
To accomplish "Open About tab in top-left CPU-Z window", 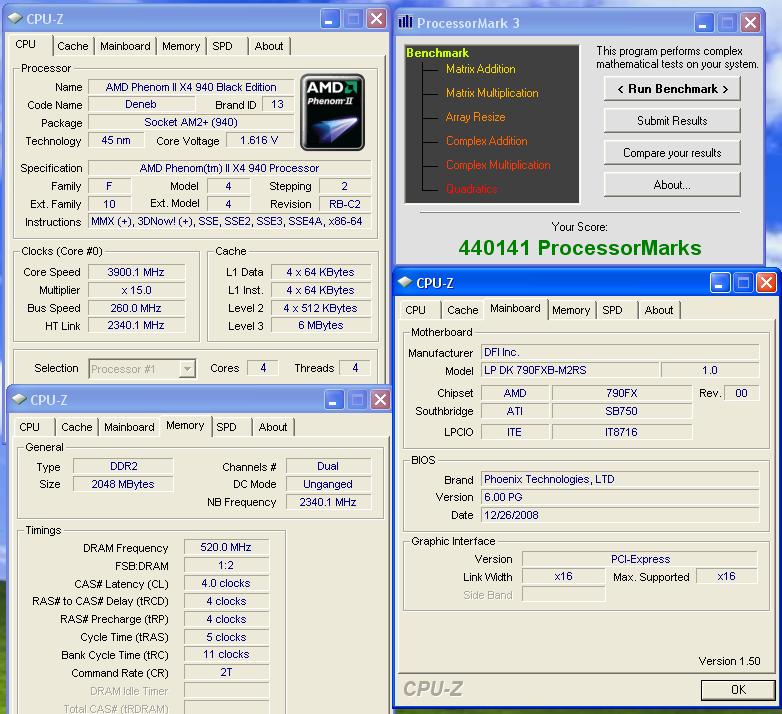I will coord(269,46).
